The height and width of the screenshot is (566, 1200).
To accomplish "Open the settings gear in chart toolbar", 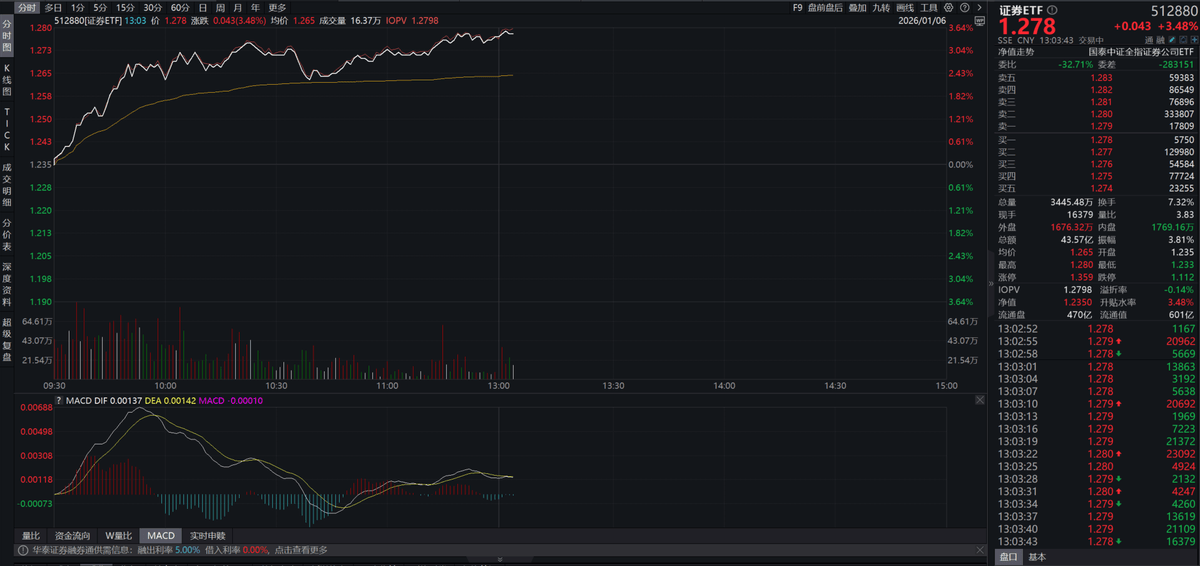I will 949,7.
